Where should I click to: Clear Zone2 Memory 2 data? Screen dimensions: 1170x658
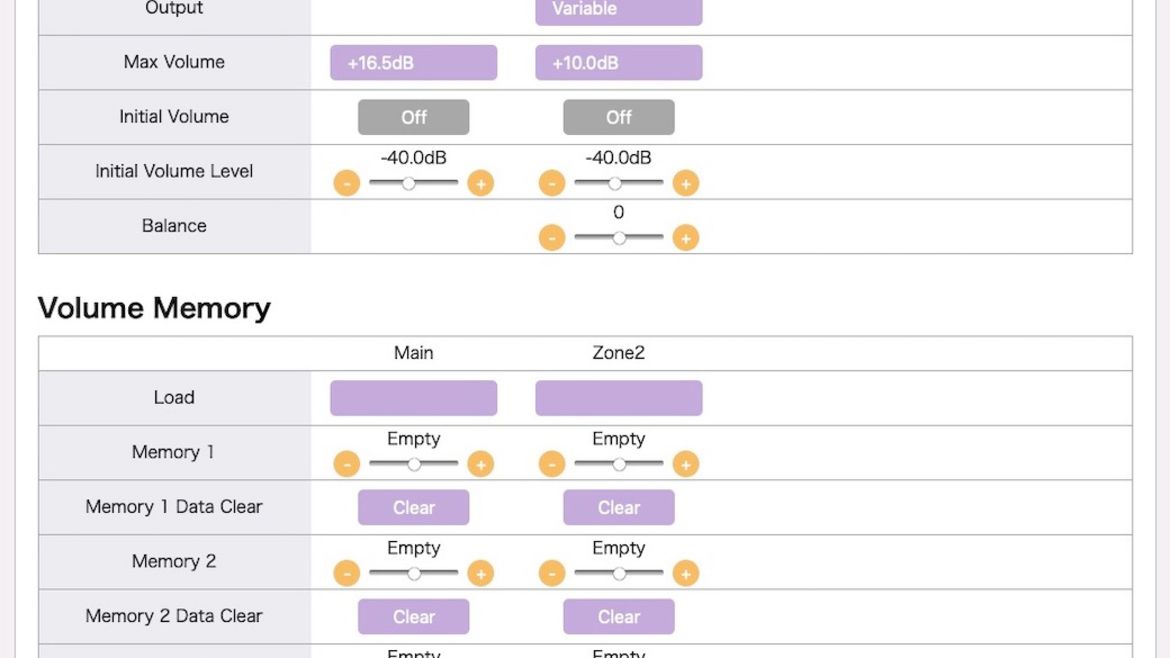tap(619, 617)
